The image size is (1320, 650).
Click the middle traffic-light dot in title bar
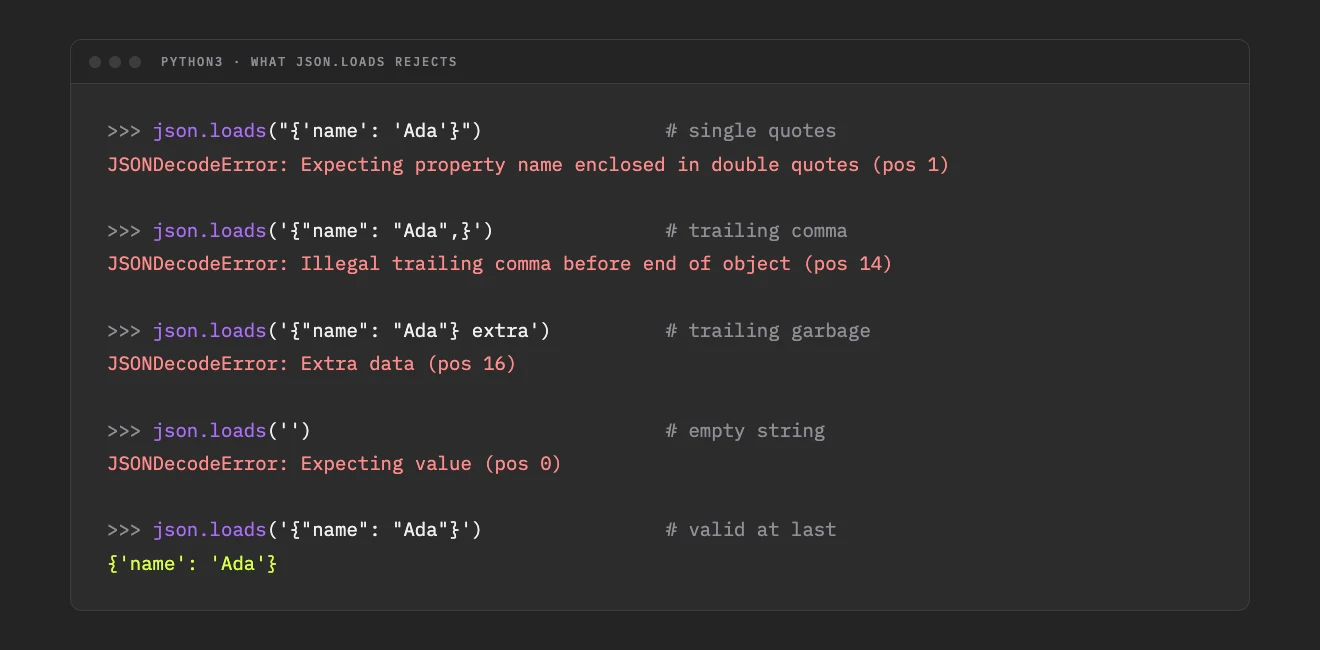click(x=115, y=62)
